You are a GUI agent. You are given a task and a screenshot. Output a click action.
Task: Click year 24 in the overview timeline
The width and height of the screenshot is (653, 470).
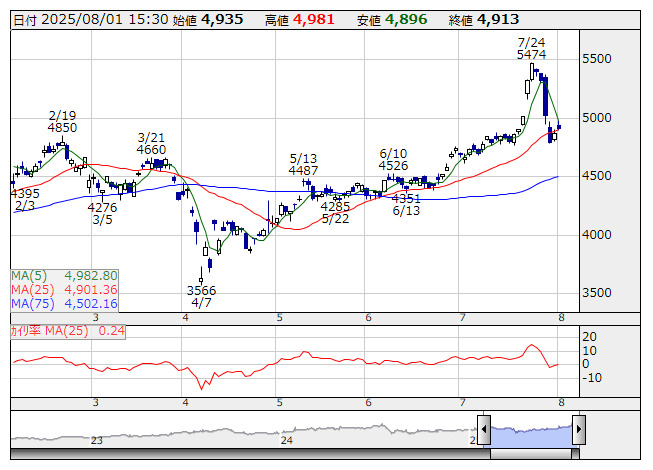tap(286, 439)
